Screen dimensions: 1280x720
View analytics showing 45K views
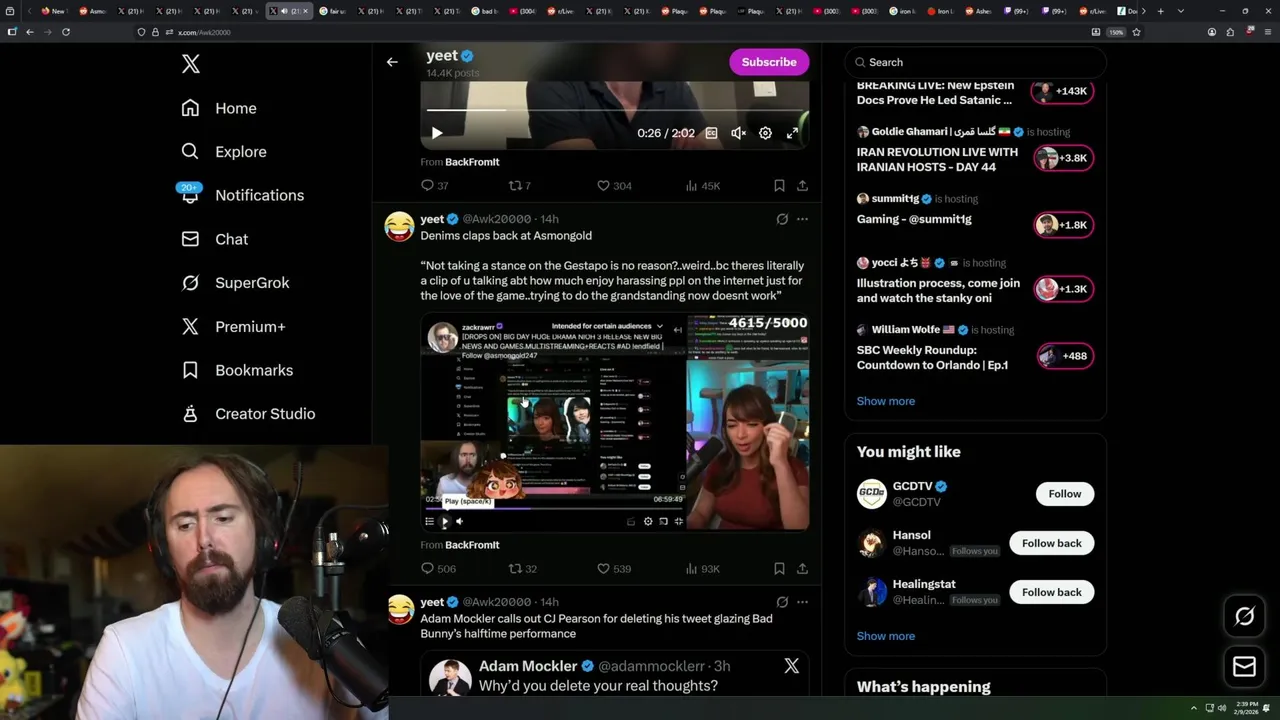(703, 186)
